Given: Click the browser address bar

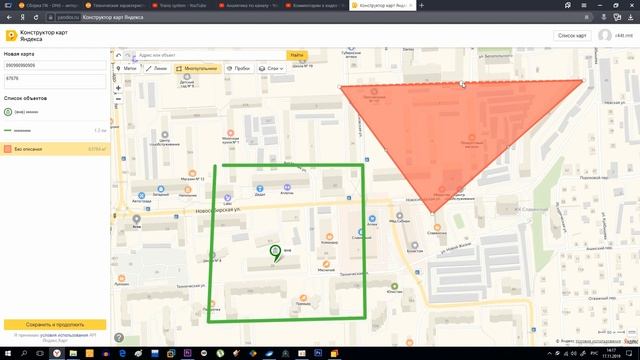Looking at the screenshot, I should (x=318, y=18).
